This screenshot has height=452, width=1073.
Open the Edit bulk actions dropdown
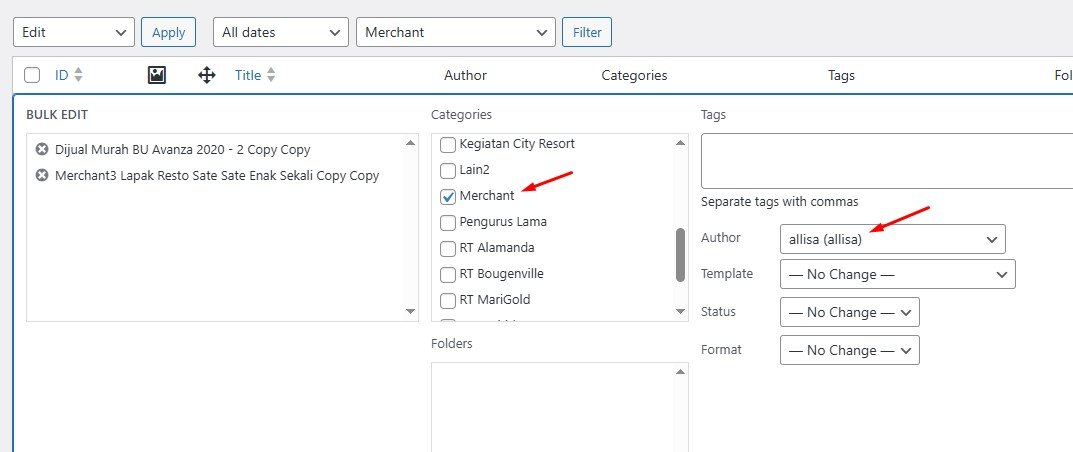73,32
